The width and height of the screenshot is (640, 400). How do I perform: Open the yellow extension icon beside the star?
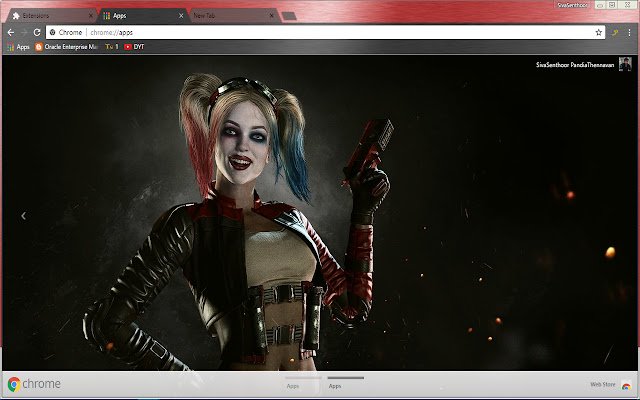tap(615, 32)
